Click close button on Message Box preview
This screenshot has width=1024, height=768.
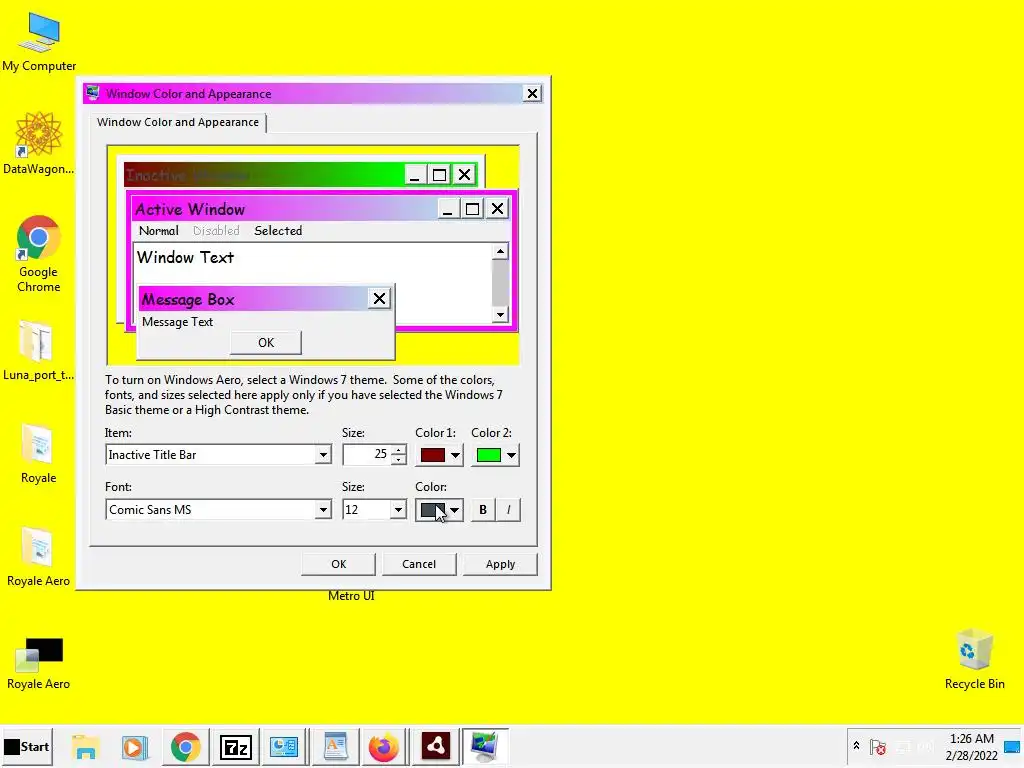[x=379, y=298]
